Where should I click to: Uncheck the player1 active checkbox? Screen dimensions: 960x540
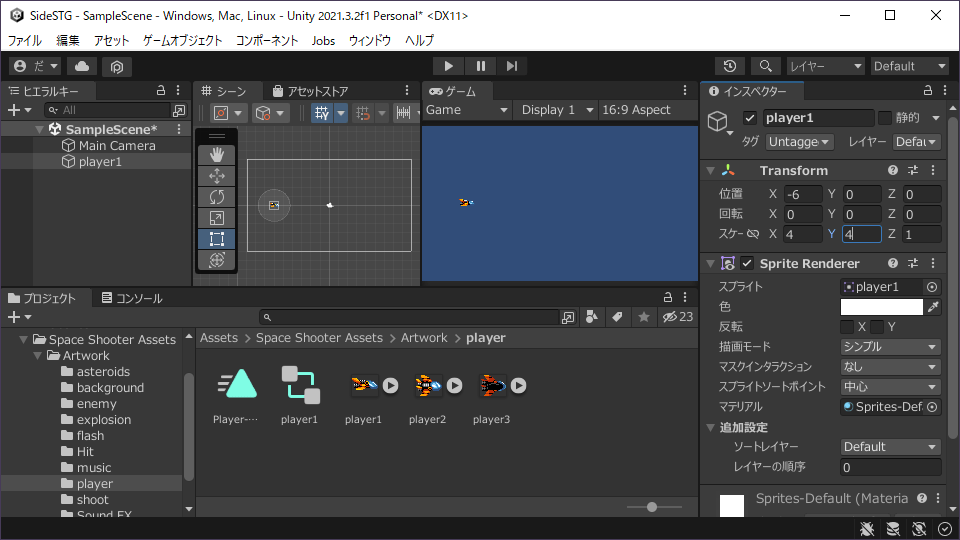pyautogui.click(x=750, y=118)
